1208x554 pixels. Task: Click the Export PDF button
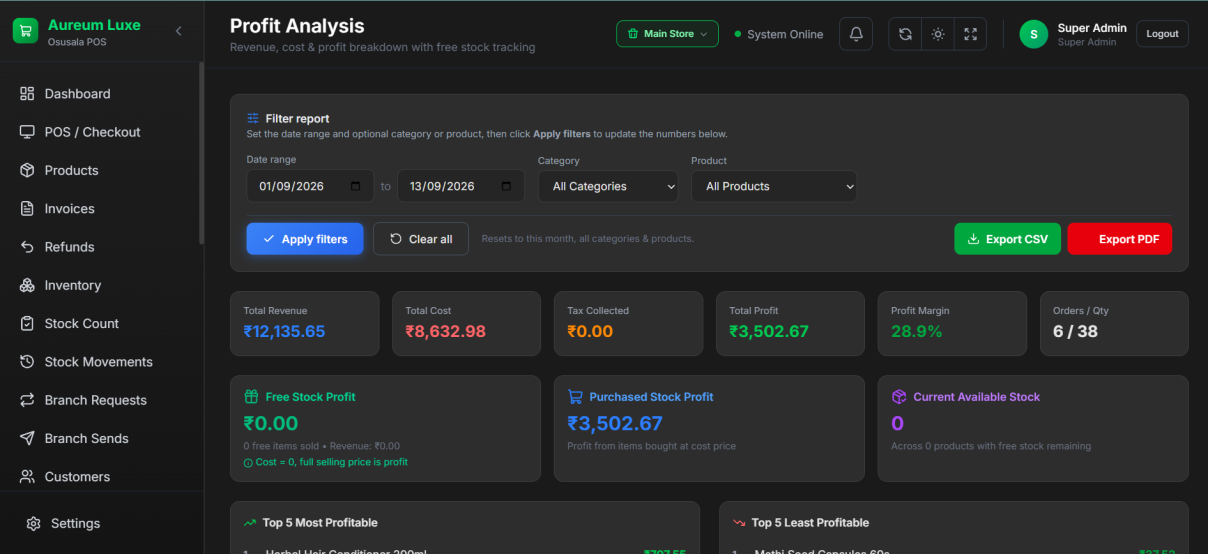click(x=1120, y=239)
